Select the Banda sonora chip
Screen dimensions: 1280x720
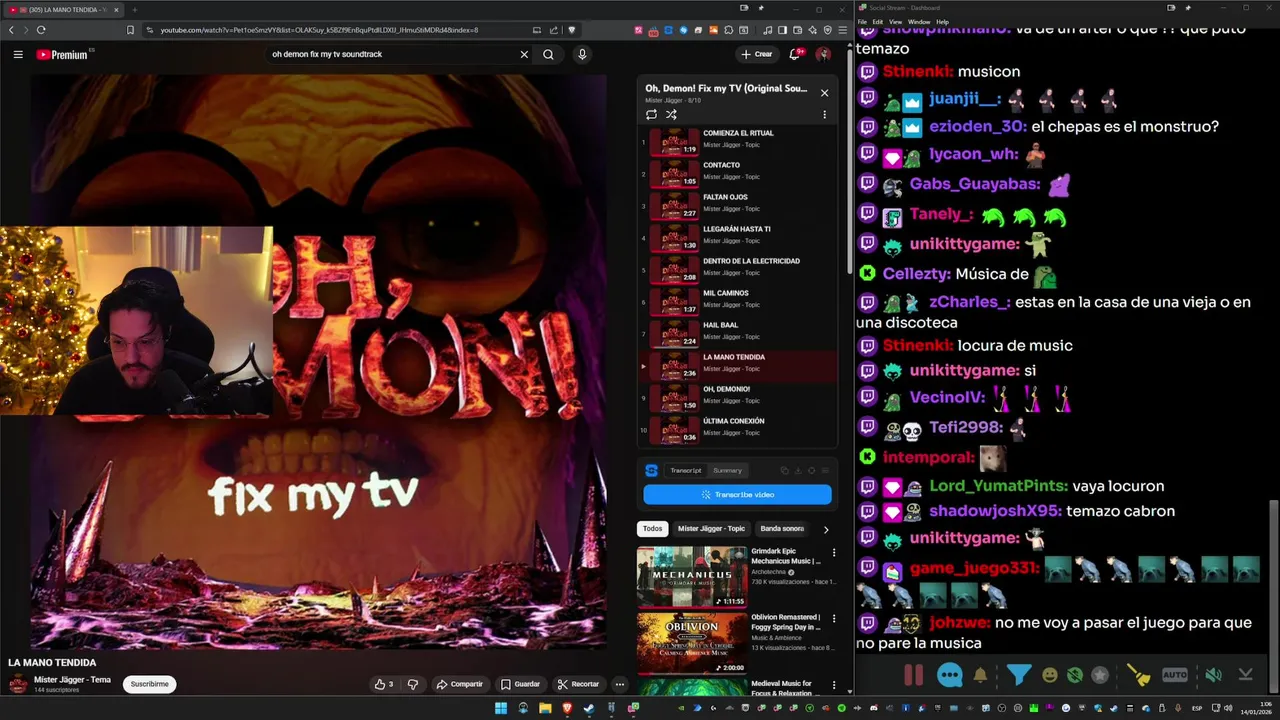click(x=782, y=529)
